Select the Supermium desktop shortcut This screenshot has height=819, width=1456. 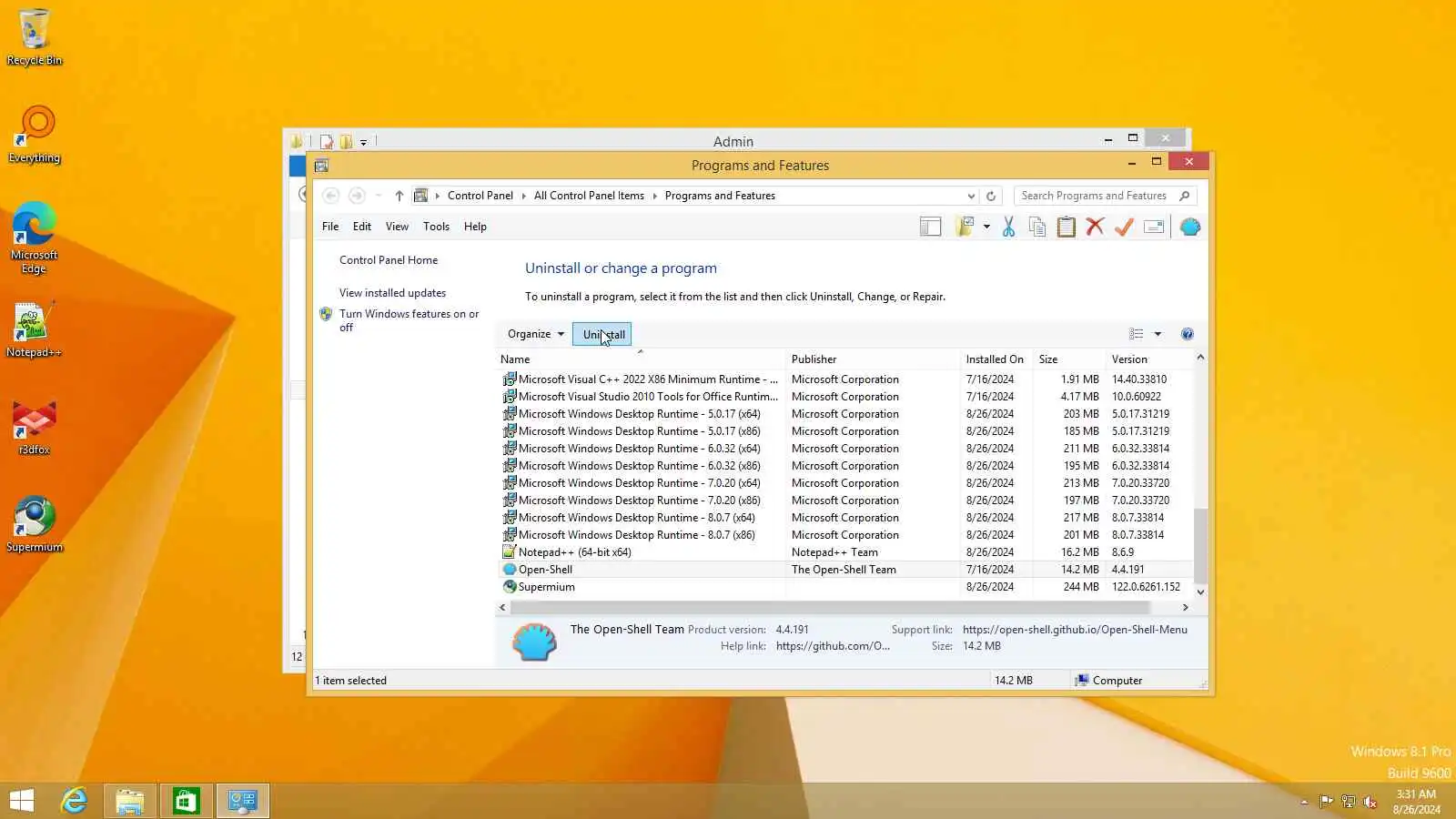(35, 524)
